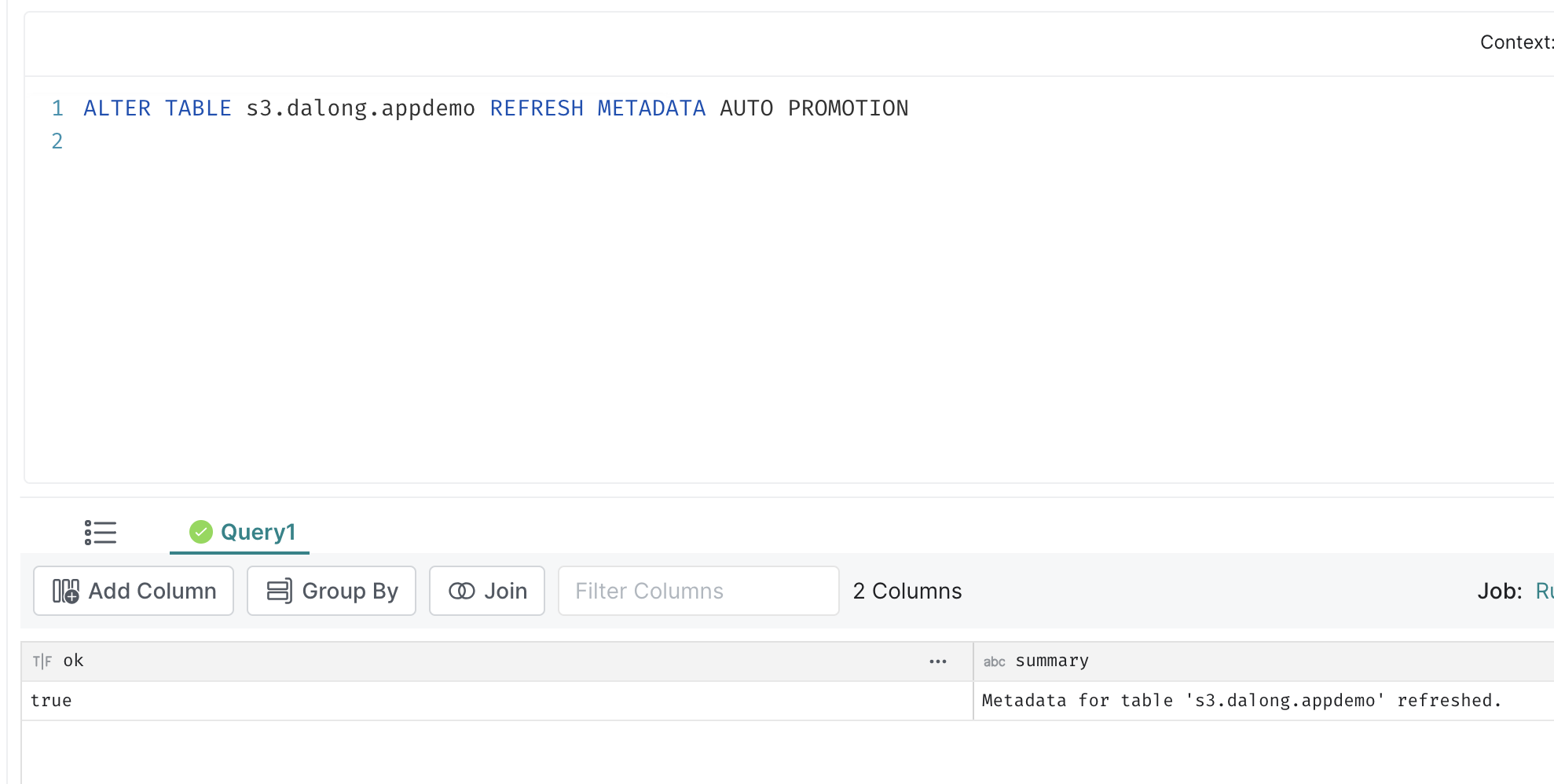1554x784 pixels.
Task: Click the green success checkmark on Query1
Action: 201,532
